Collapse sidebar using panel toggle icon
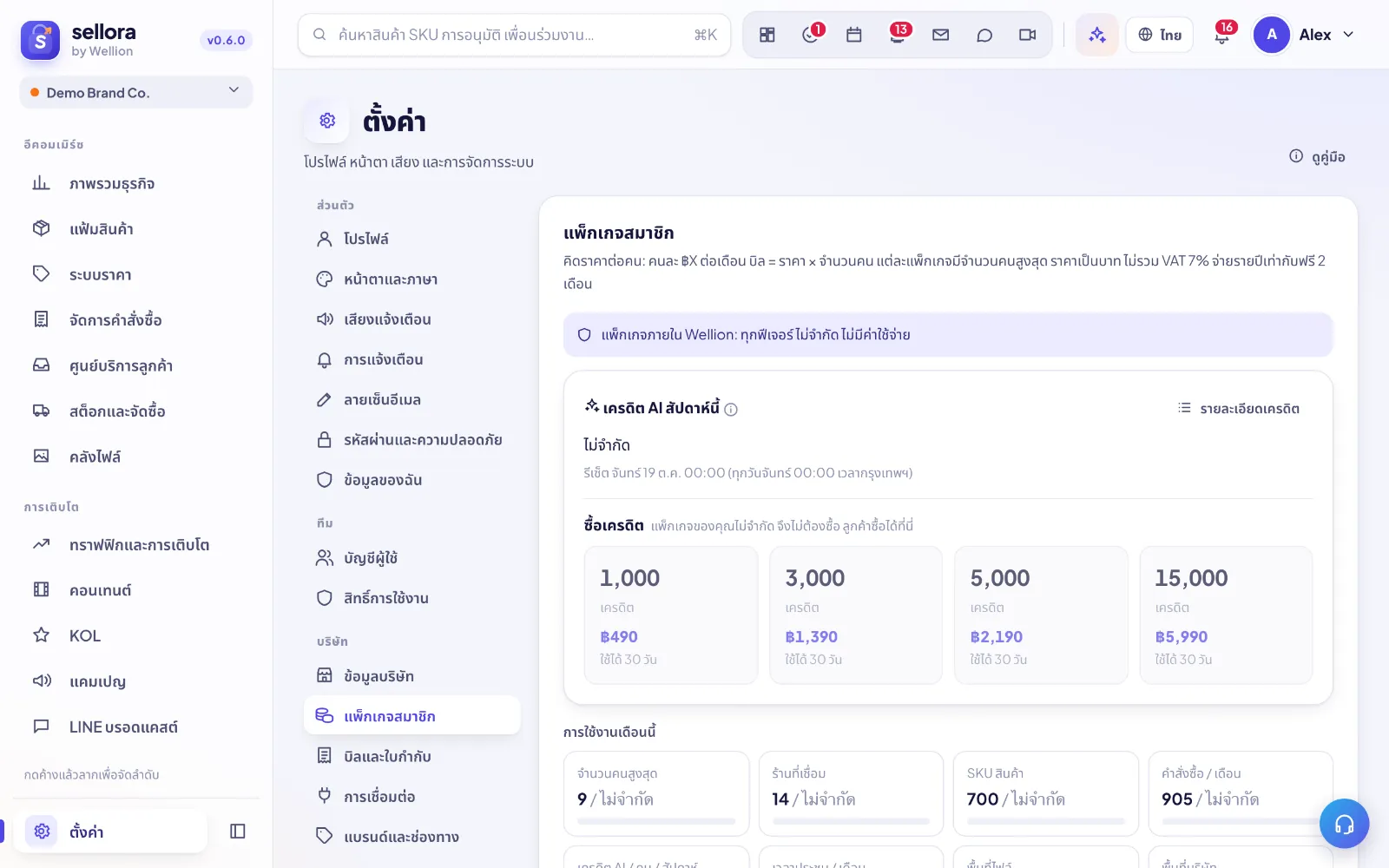This screenshot has width=1389, height=868. (238, 832)
